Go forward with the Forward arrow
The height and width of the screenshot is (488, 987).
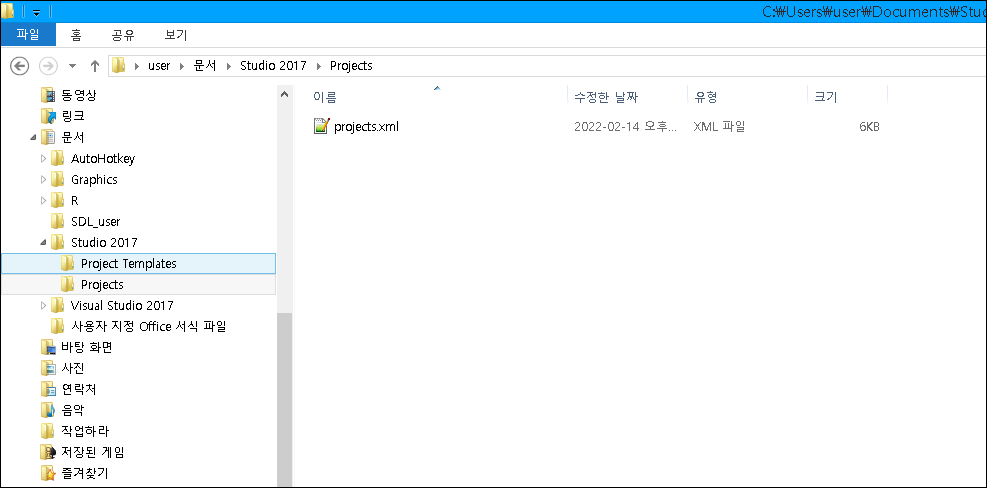49,65
